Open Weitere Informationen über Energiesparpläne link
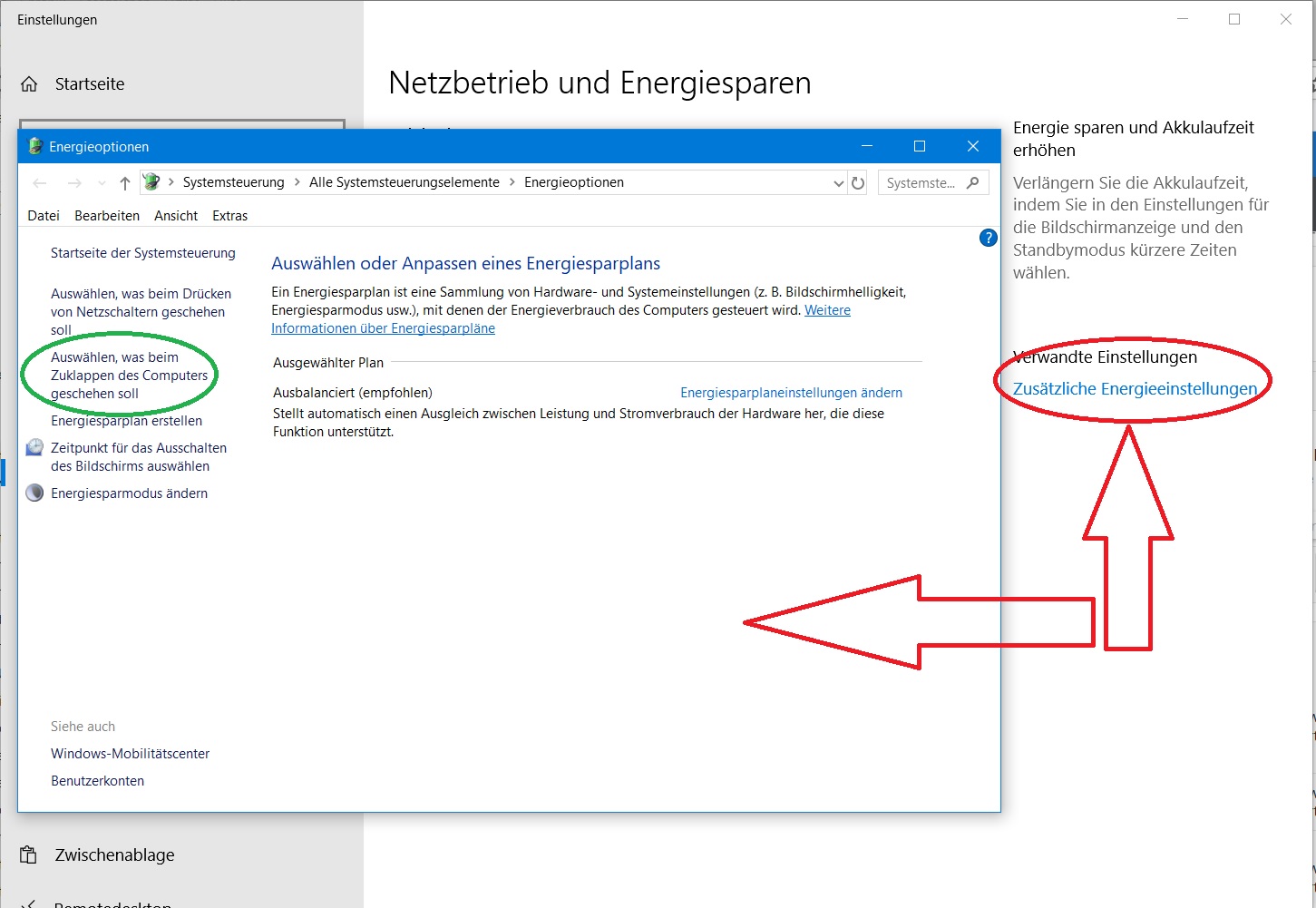The width and height of the screenshot is (1316, 908). (x=383, y=328)
